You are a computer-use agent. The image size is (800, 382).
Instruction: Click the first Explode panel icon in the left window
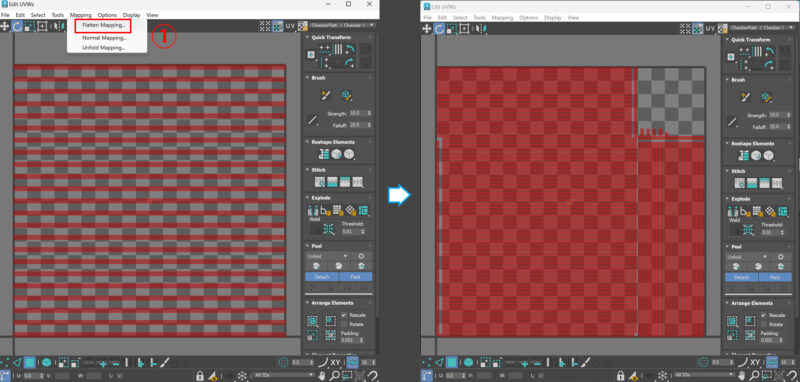[311, 210]
